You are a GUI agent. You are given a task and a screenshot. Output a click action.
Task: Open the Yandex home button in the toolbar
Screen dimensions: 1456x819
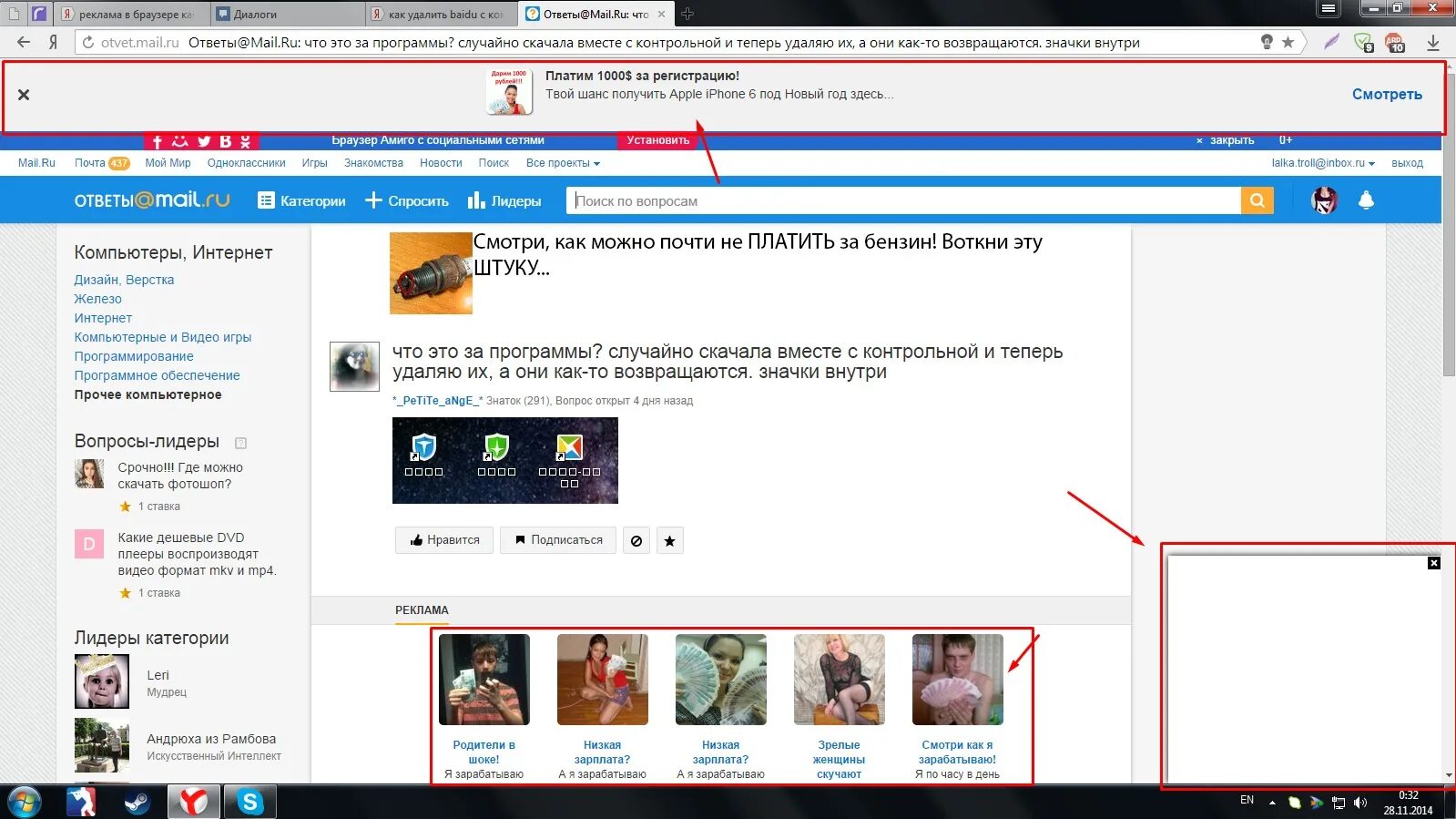(53, 42)
